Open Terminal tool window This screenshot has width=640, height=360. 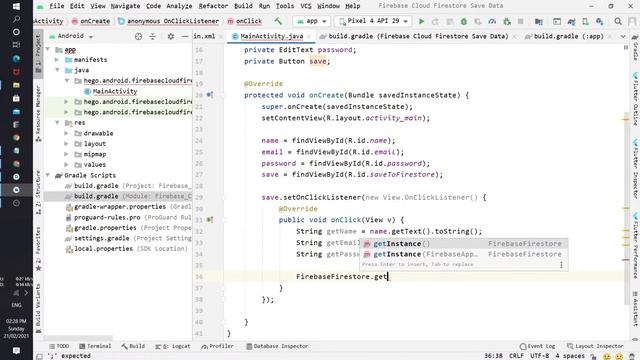tap(95, 346)
